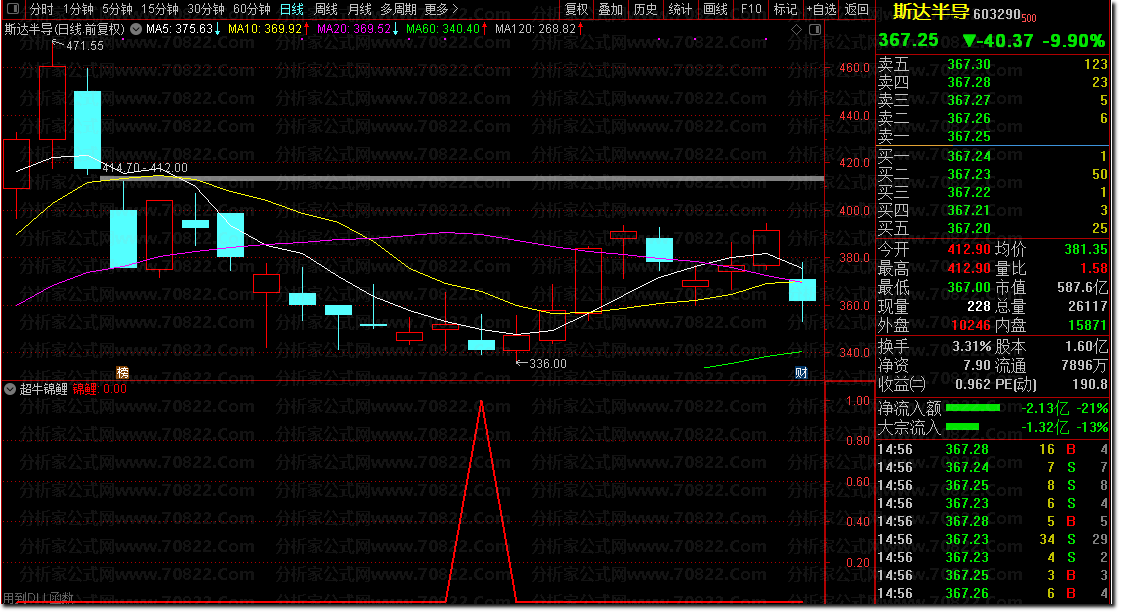Click the 榜 badge marker on chart
The image size is (1121, 612).
(x=122, y=372)
